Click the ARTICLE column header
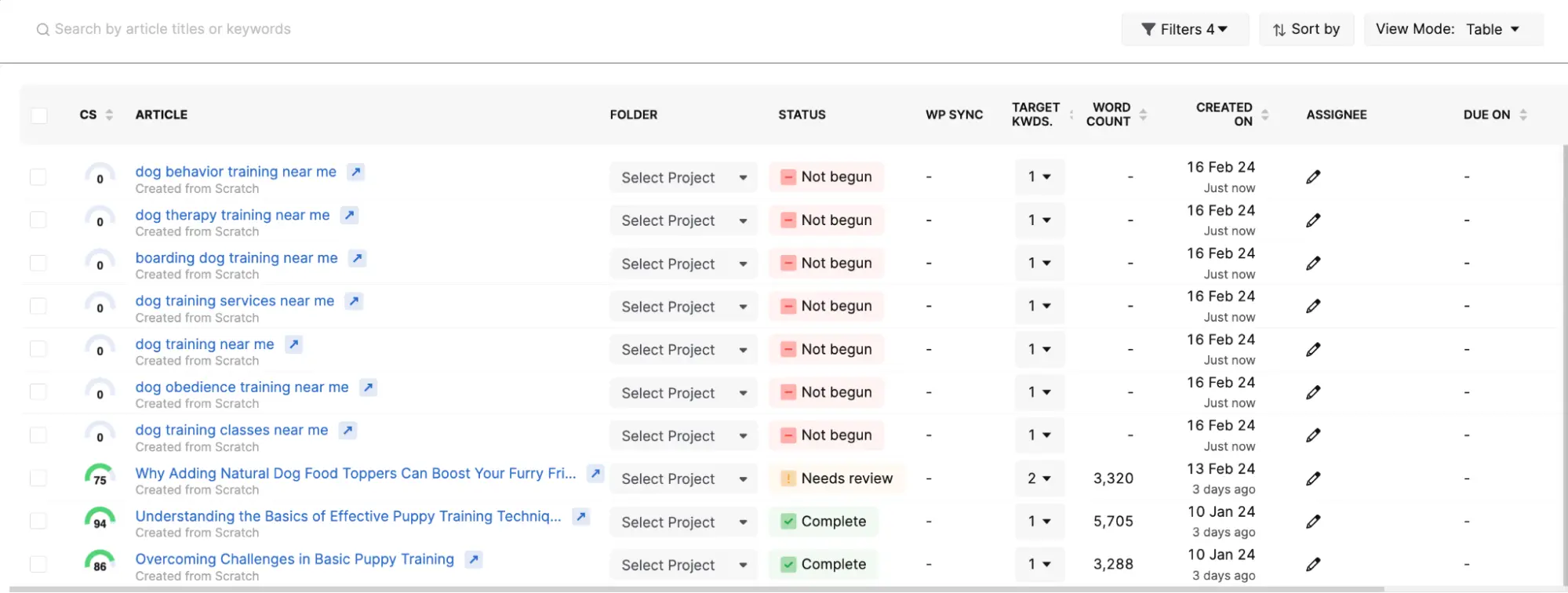Image resolution: width=1568 pixels, height=593 pixels. click(162, 115)
